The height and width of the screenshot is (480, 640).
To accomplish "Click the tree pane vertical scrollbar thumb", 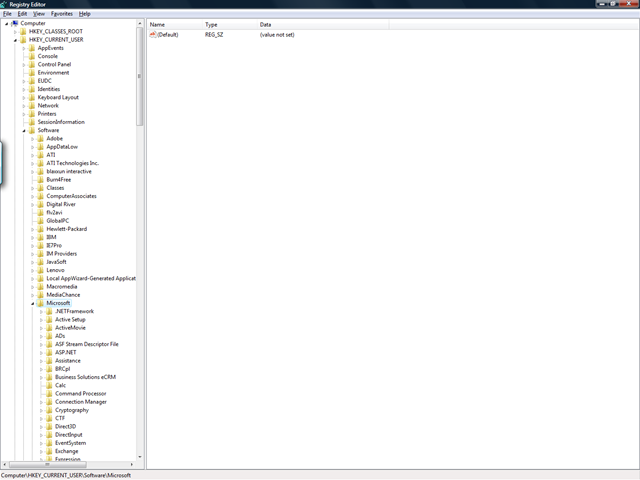I will coord(140,76).
